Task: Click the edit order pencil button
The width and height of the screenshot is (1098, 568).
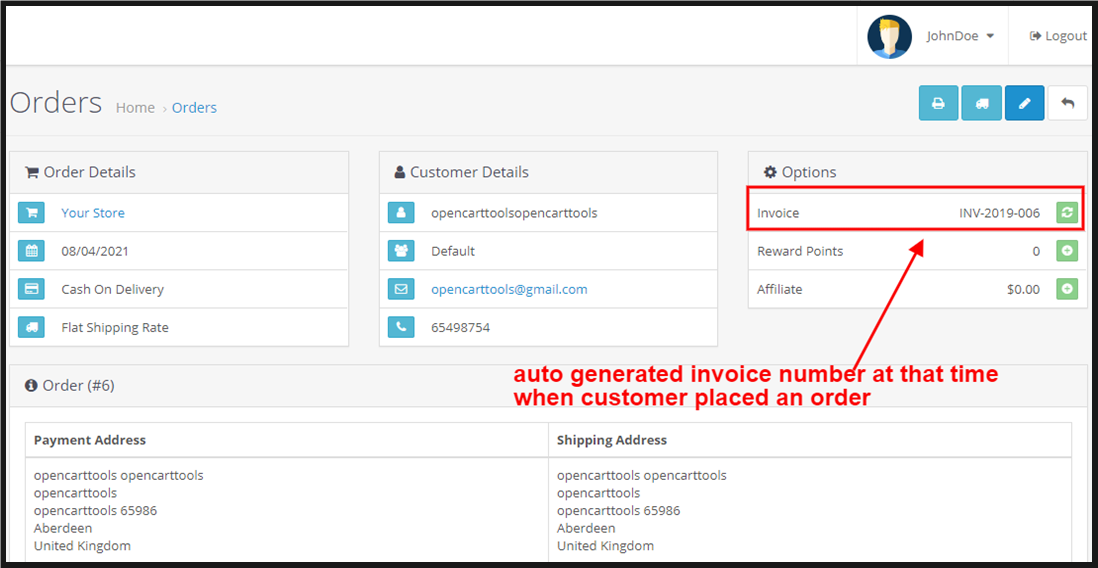Action: 1024,103
